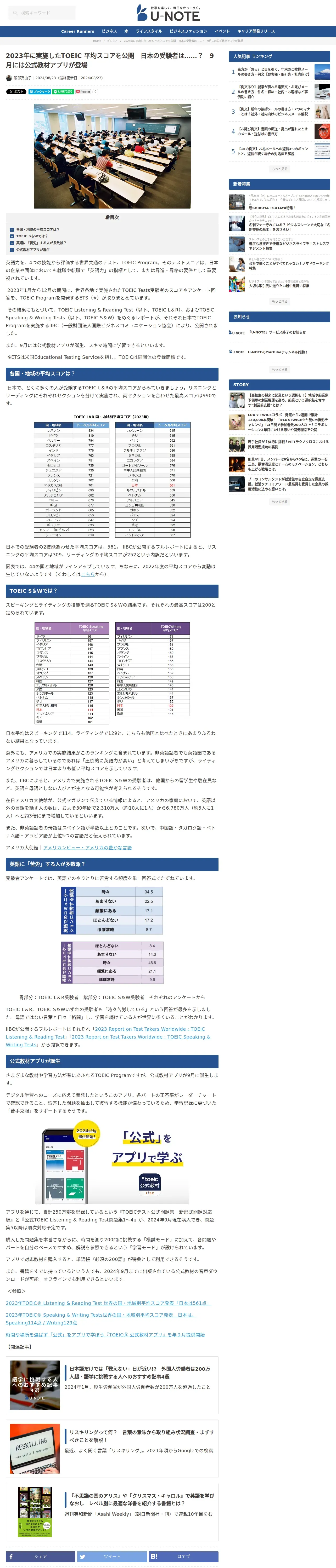
Task: Open TOEIC Writing score table image
Action: (153, 669)
